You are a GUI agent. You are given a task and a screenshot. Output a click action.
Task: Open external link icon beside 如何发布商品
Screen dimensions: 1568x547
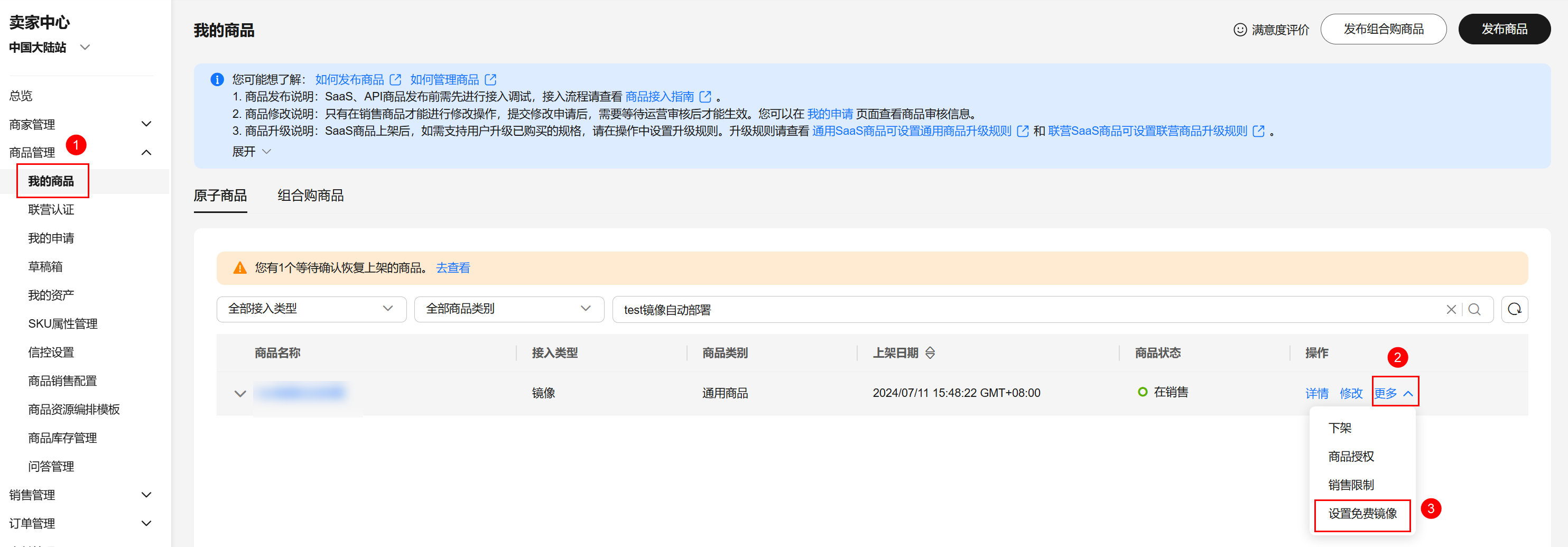396,80
